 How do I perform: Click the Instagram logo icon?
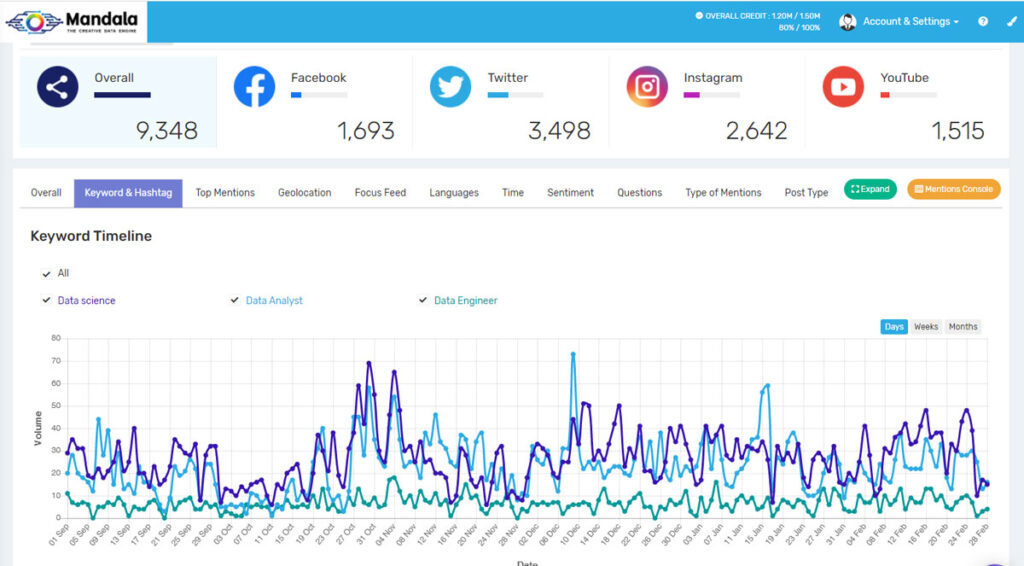(x=647, y=87)
